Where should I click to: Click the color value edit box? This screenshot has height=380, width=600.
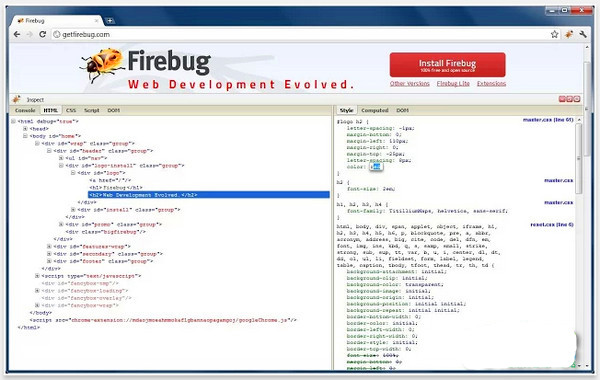click(x=376, y=167)
